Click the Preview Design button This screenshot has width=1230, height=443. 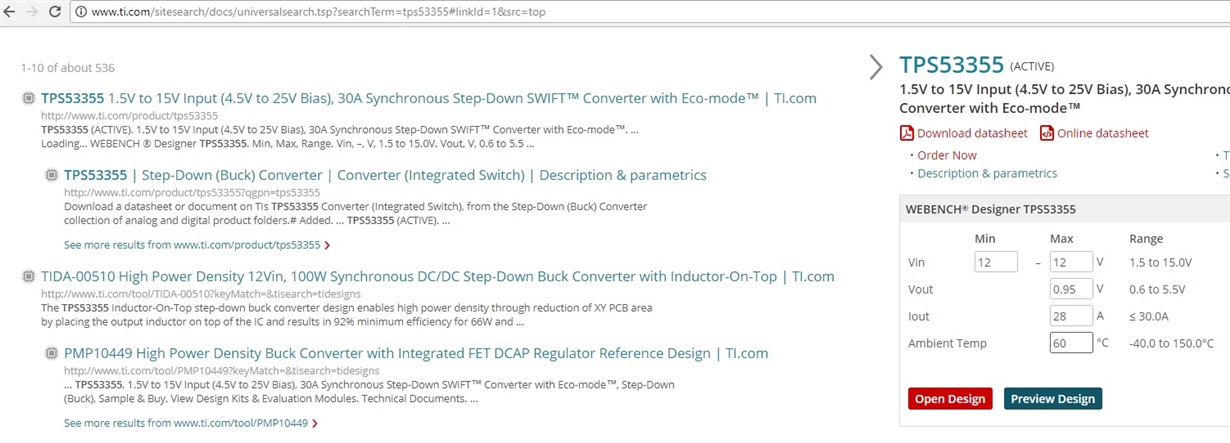coord(1053,398)
